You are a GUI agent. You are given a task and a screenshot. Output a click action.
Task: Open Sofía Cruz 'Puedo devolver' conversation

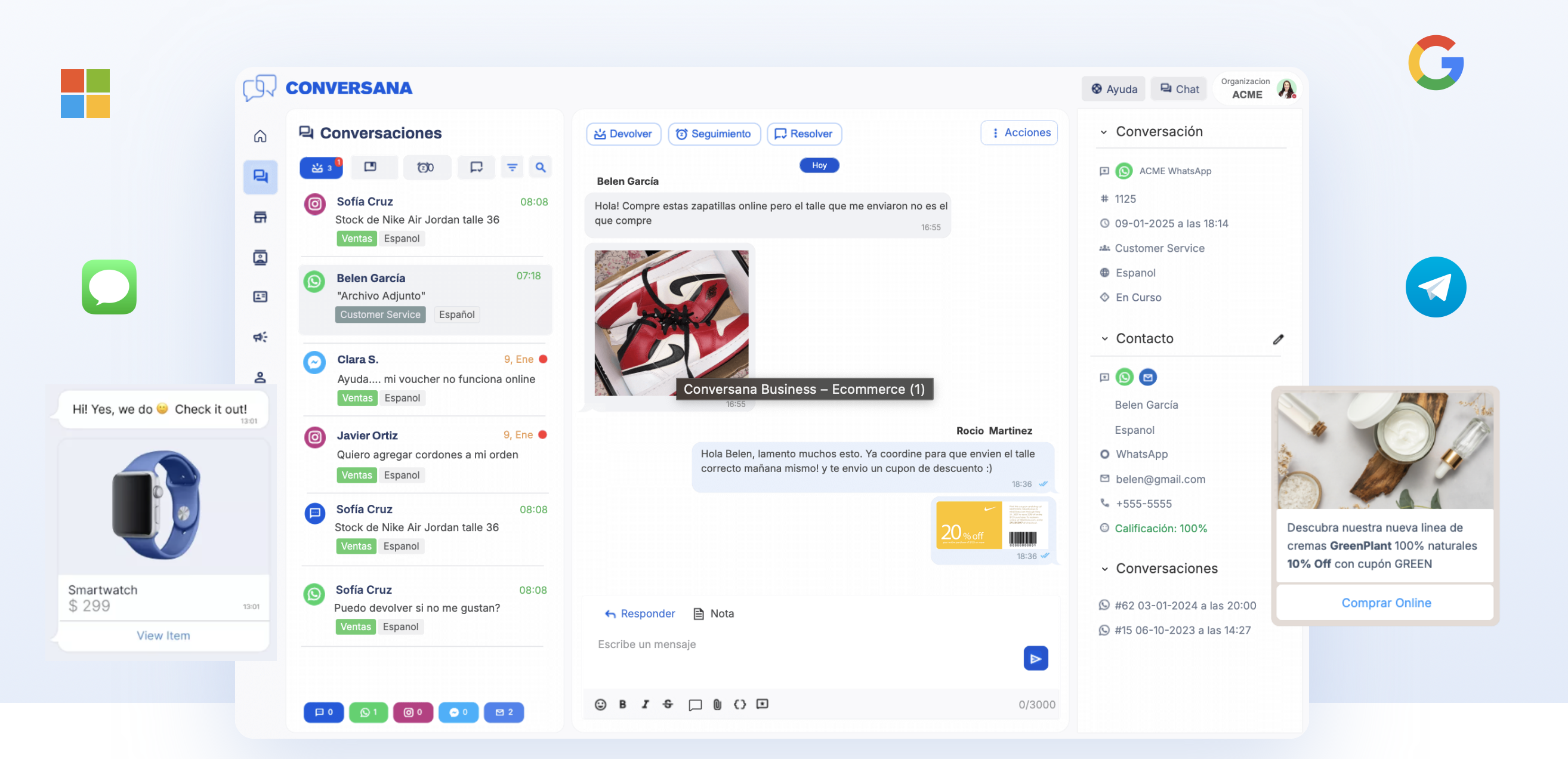(x=425, y=607)
